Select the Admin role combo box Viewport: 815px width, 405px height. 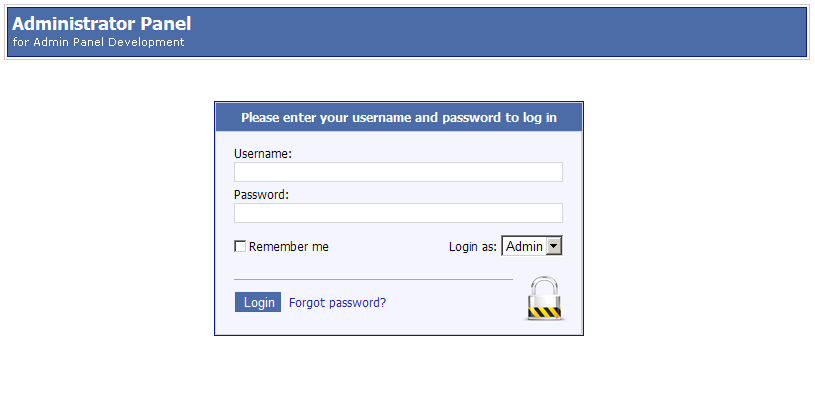pyautogui.click(x=532, y=246)
